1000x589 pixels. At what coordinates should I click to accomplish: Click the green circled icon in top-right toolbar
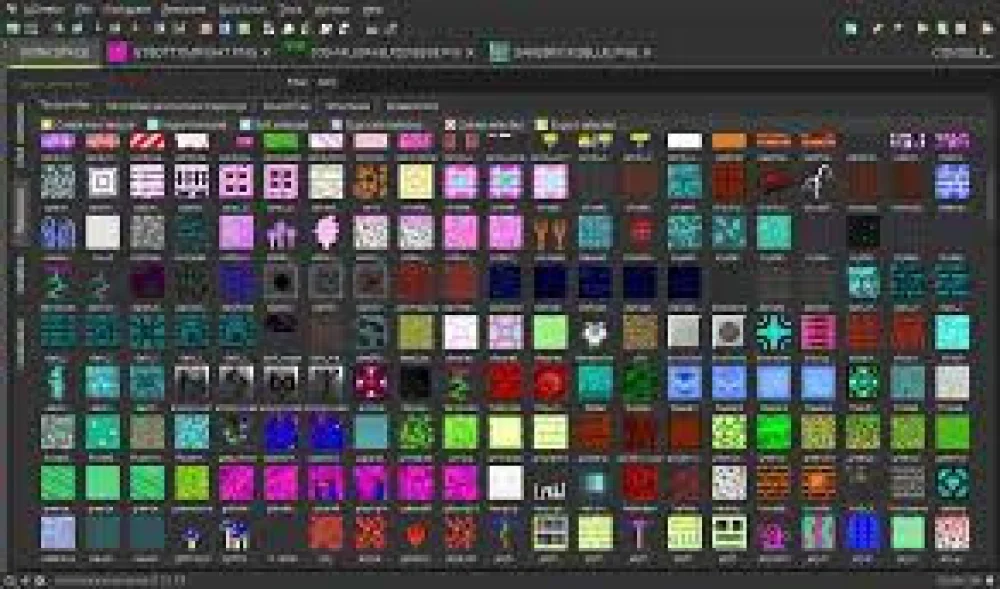851,29
